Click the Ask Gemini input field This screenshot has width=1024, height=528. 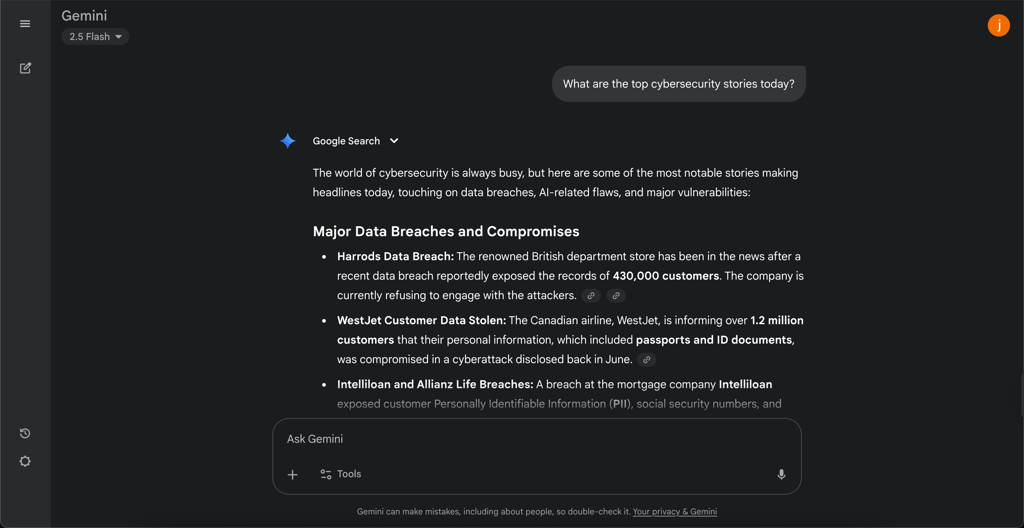[536, 439]
